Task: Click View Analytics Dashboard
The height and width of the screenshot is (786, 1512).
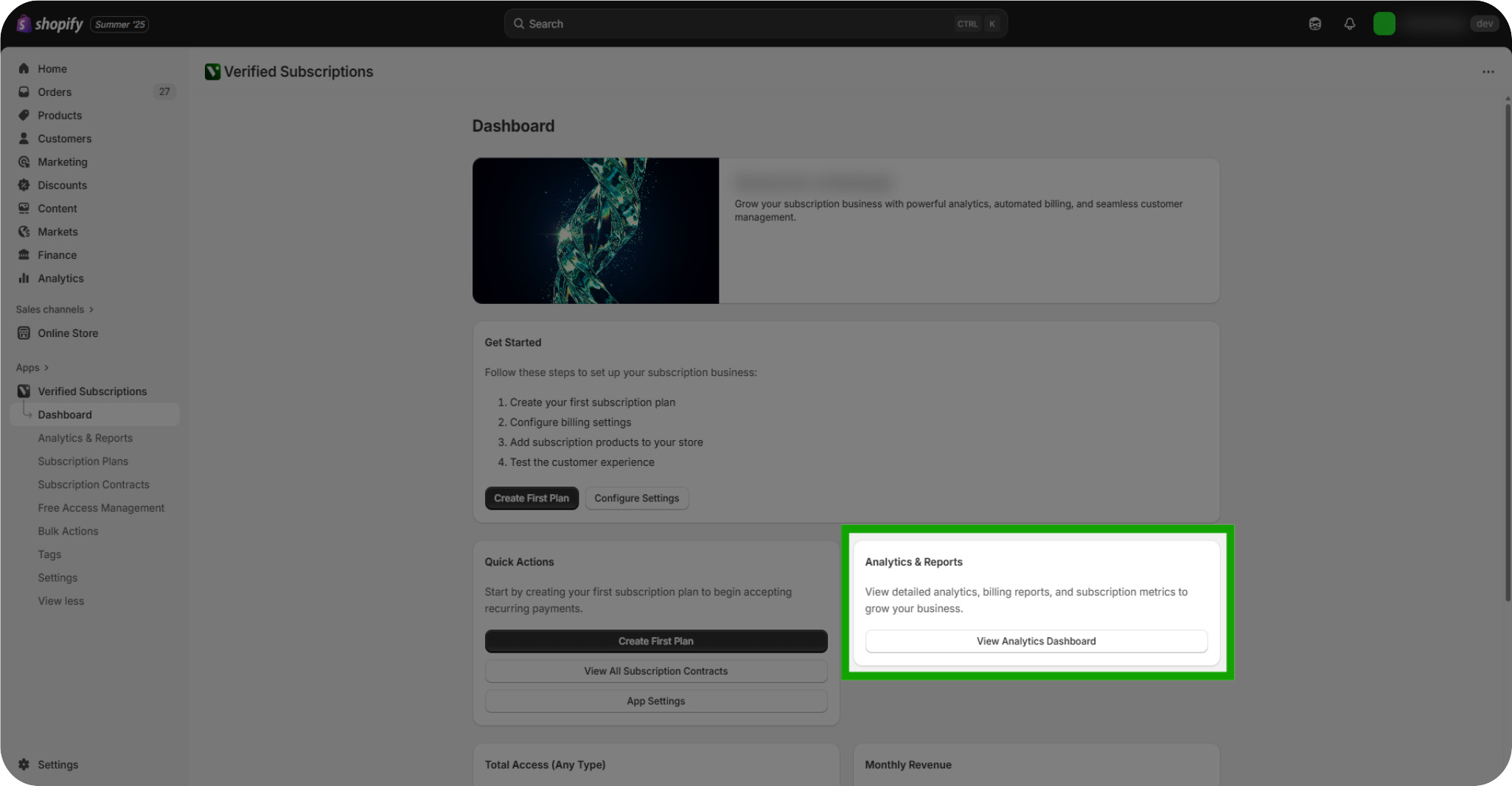Action: coord(1036,641)
